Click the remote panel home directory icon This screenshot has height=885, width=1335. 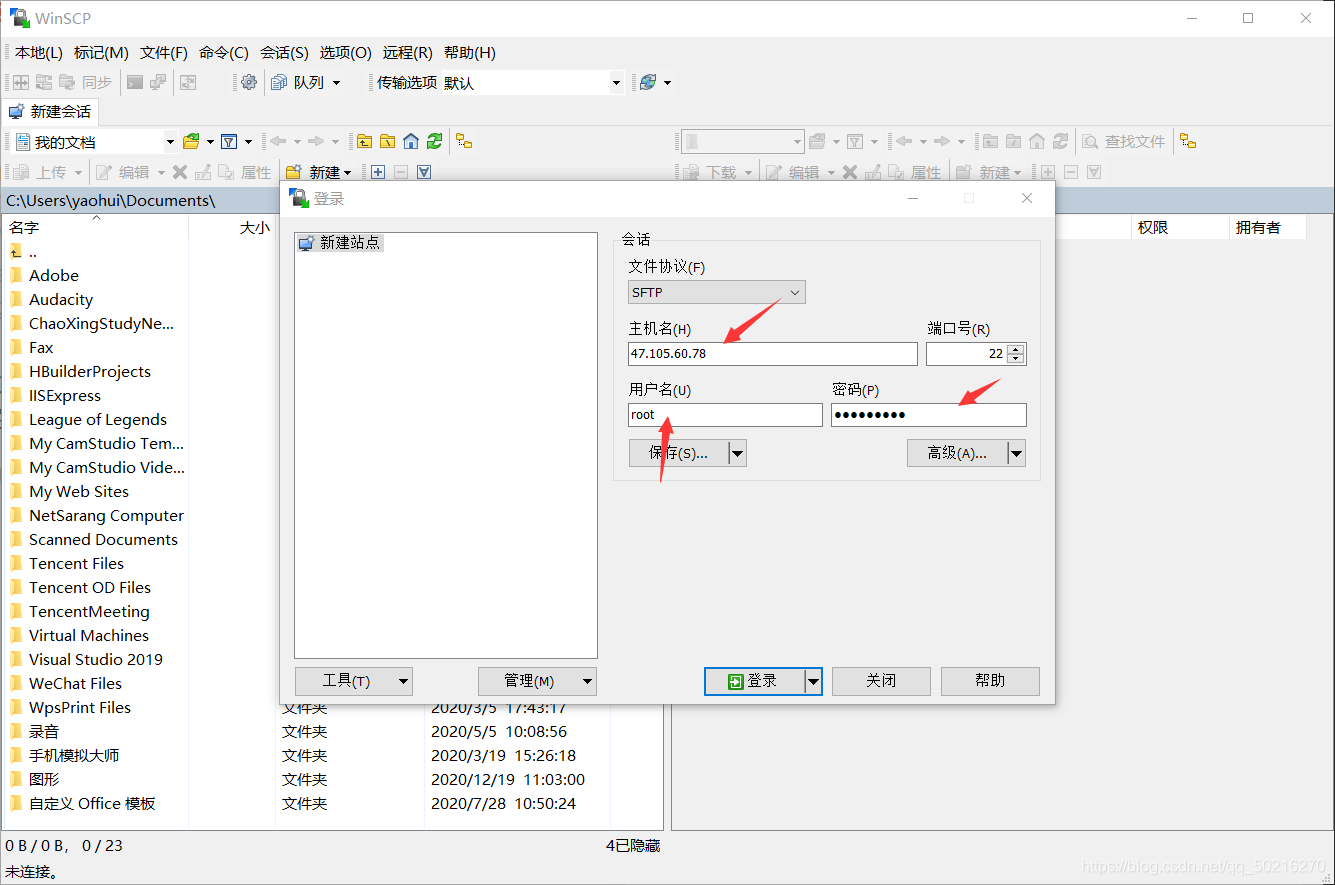tap(1037, 141)
